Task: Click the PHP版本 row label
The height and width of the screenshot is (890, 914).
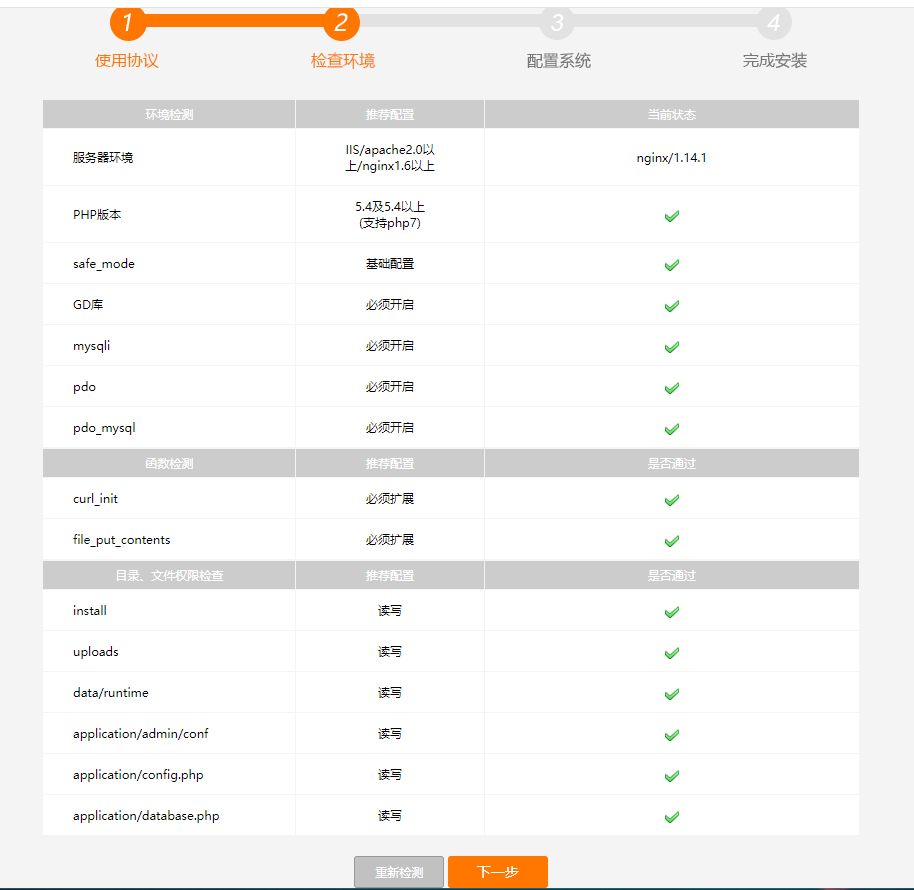Action: click(x=97, y=214)
